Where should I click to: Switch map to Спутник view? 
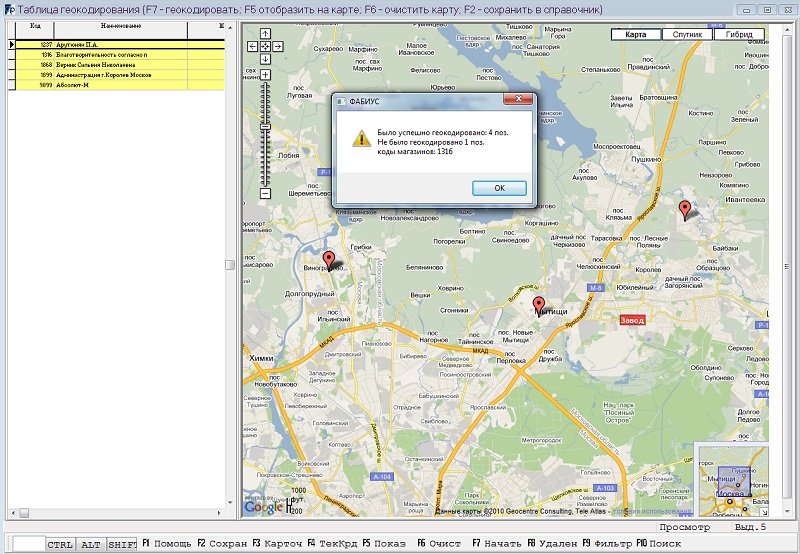click(x=687, y=35)
